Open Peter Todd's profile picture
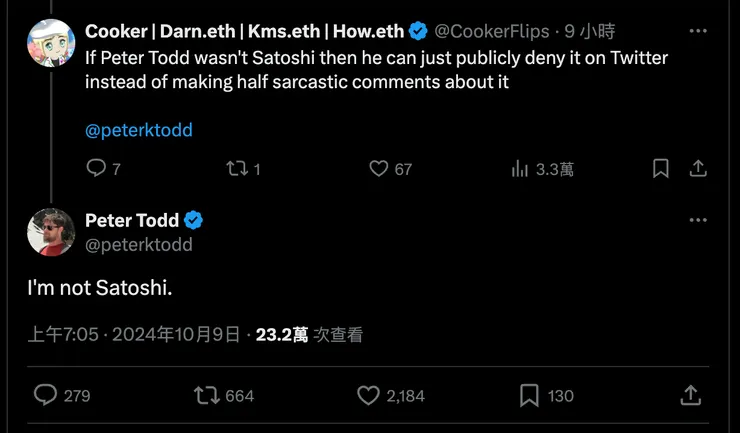The width and height of the screenshot is (740, 433). pyautogui.click(x=51, y=232)
